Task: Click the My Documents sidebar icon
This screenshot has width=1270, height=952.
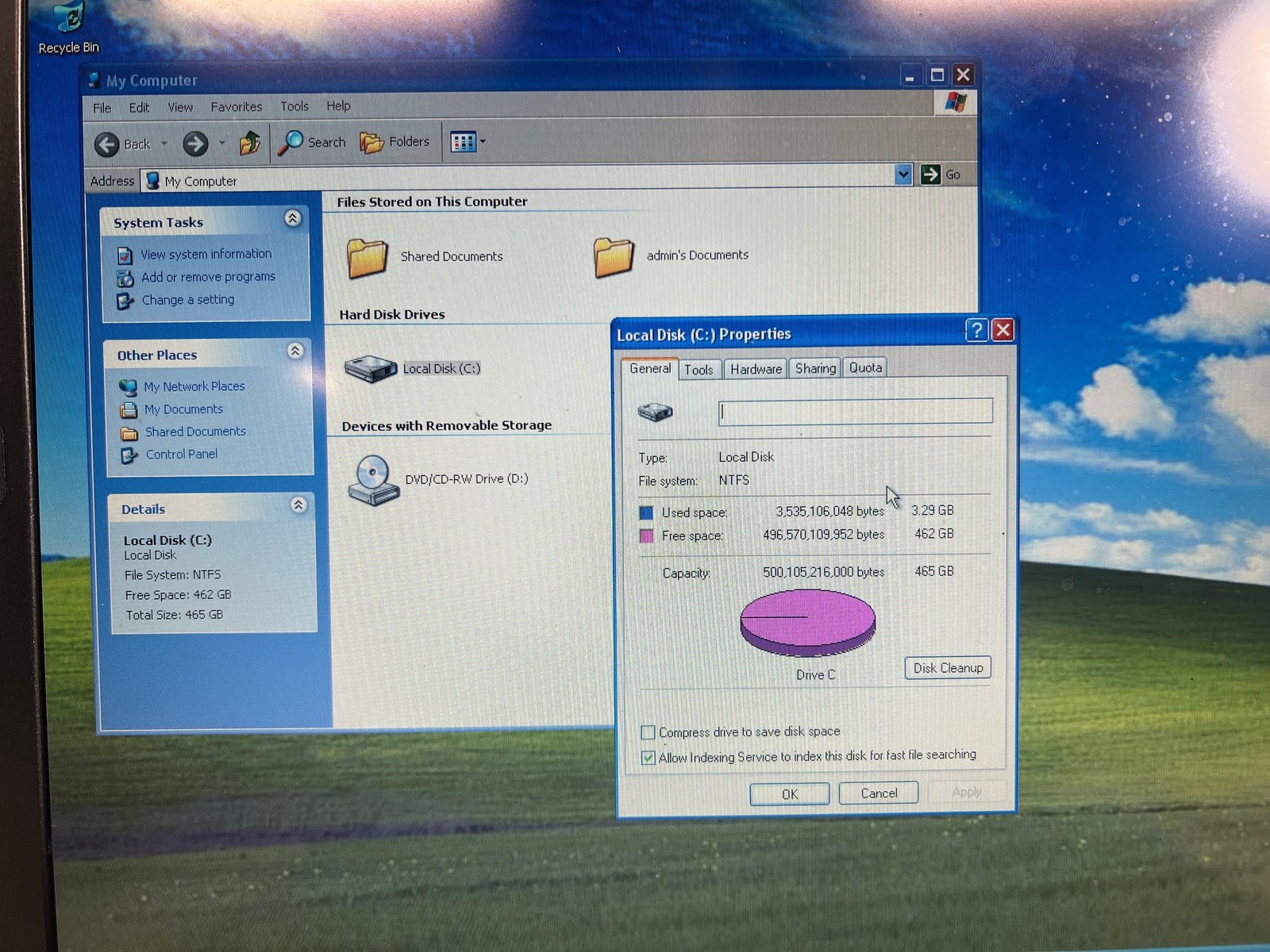Action: tap(129, 410)
